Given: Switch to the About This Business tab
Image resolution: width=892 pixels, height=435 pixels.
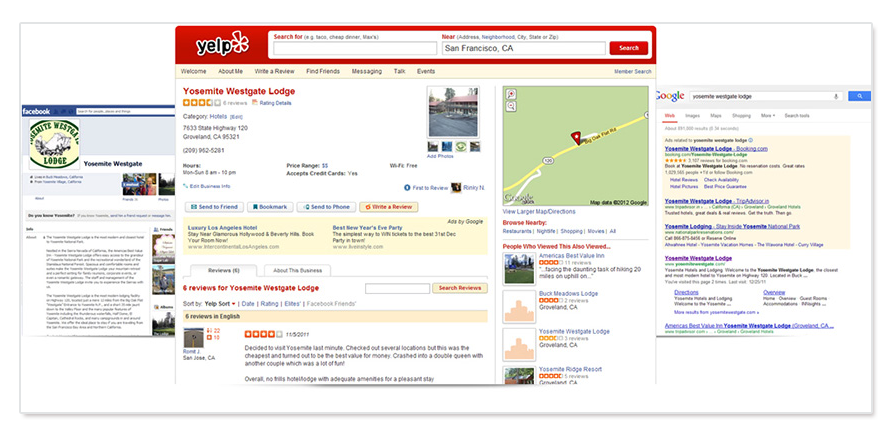Looking at the screenshot, I should coord(298,271).
